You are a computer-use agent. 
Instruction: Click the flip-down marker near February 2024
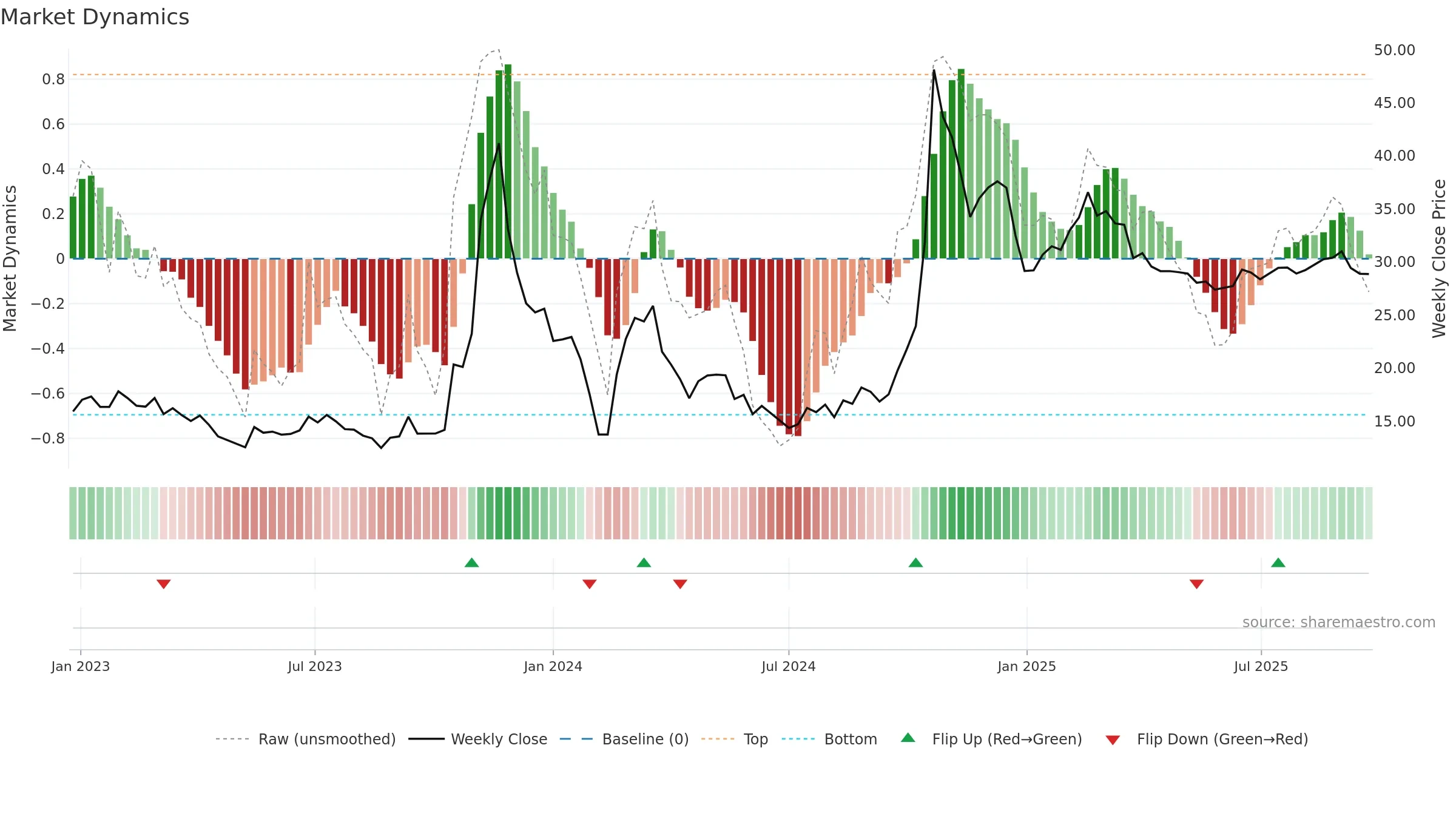590,584
